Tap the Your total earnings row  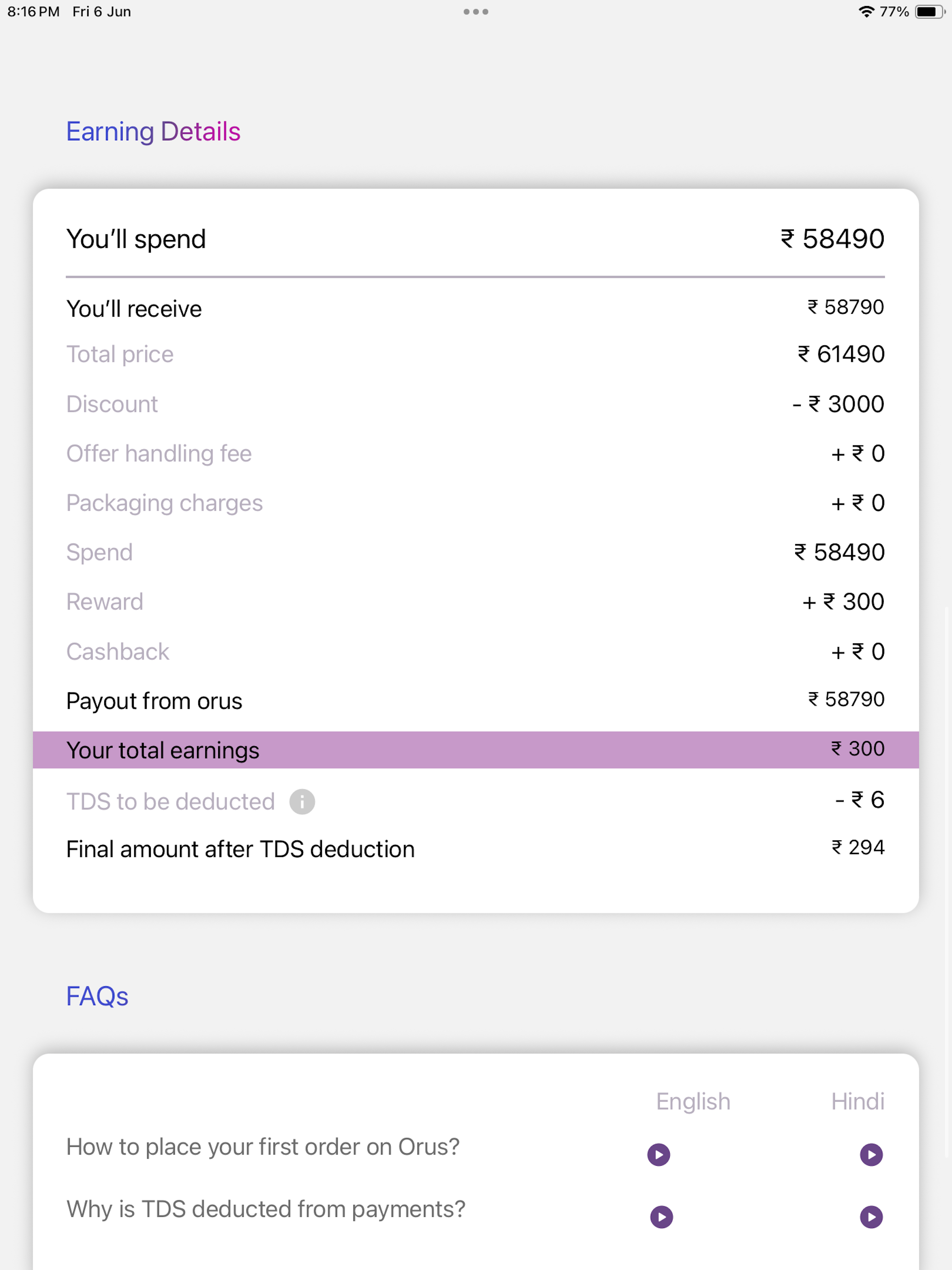pos(476,750)
